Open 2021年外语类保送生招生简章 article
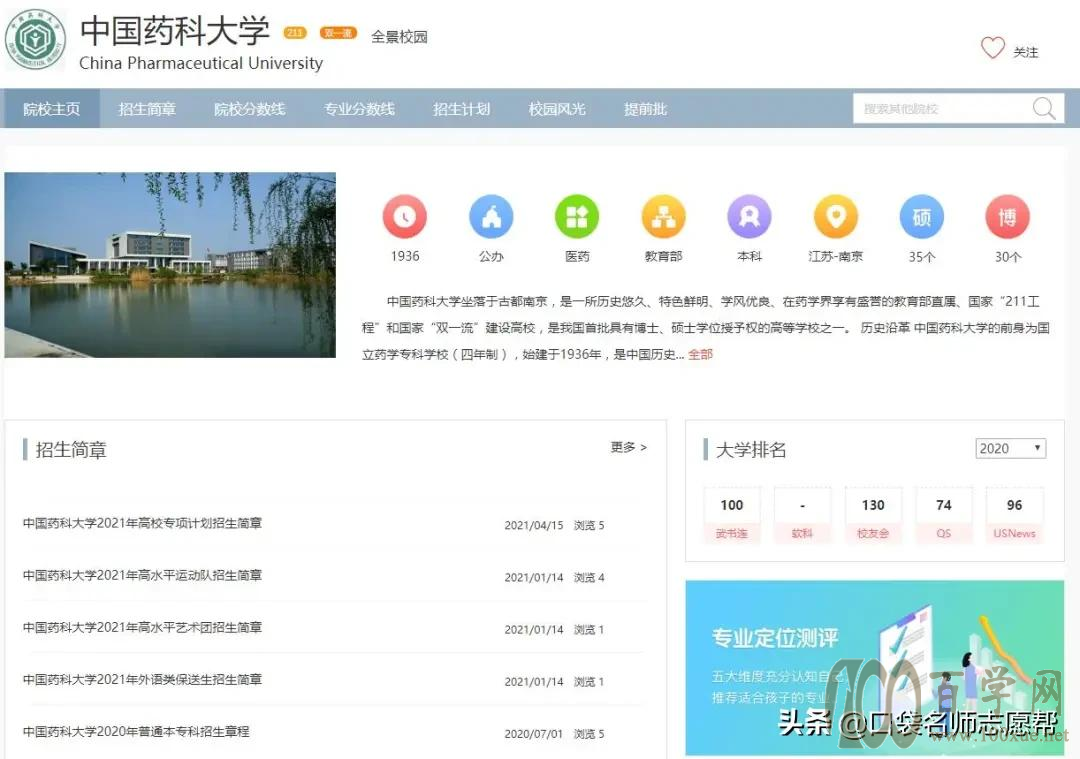Image resolution: width=1080 pixels, height=759 pixels. pyautogui.click(x=142, y=680)
